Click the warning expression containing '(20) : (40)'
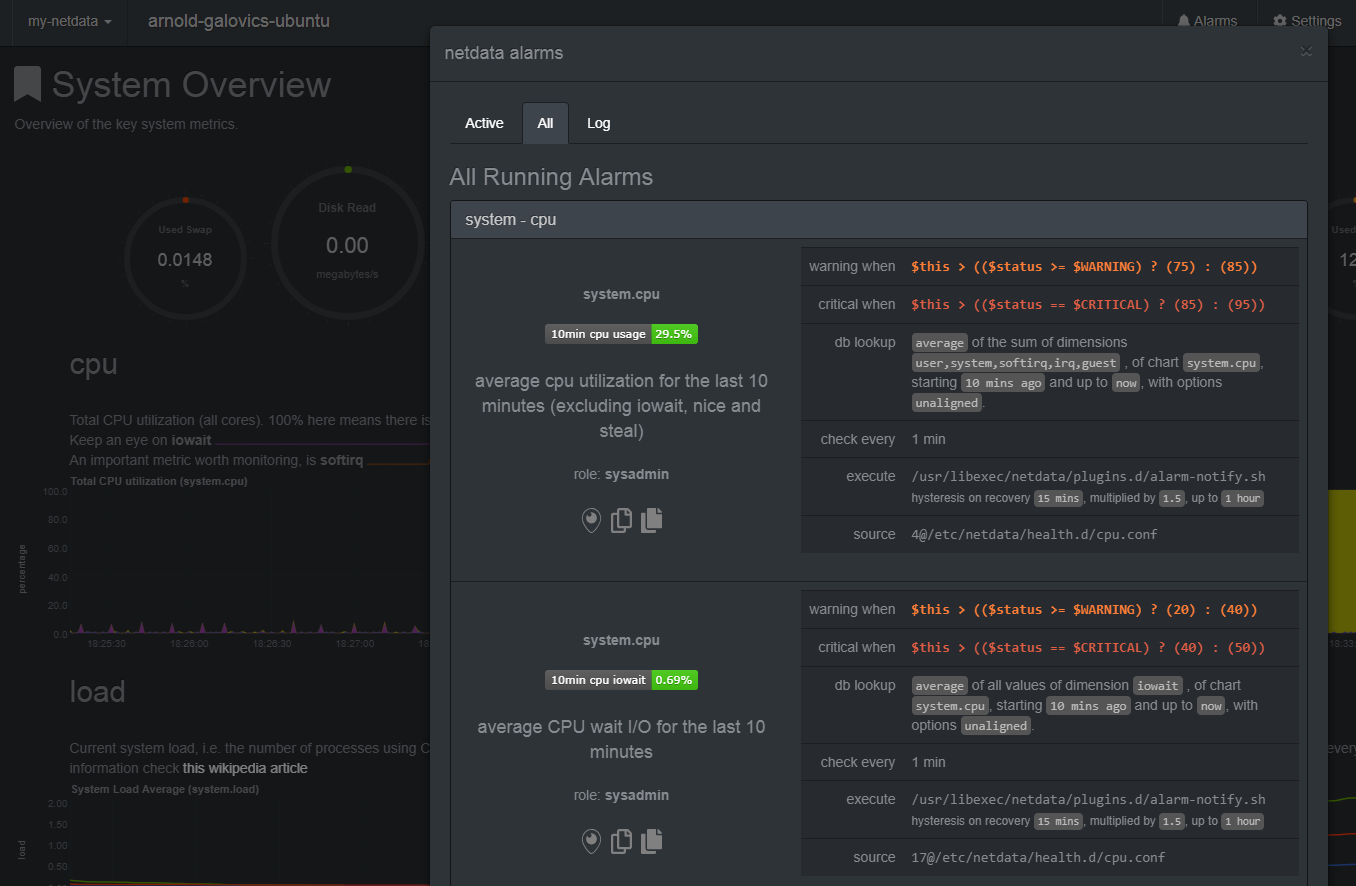Screen dimensions: 1356x886 coord(1084,609)
